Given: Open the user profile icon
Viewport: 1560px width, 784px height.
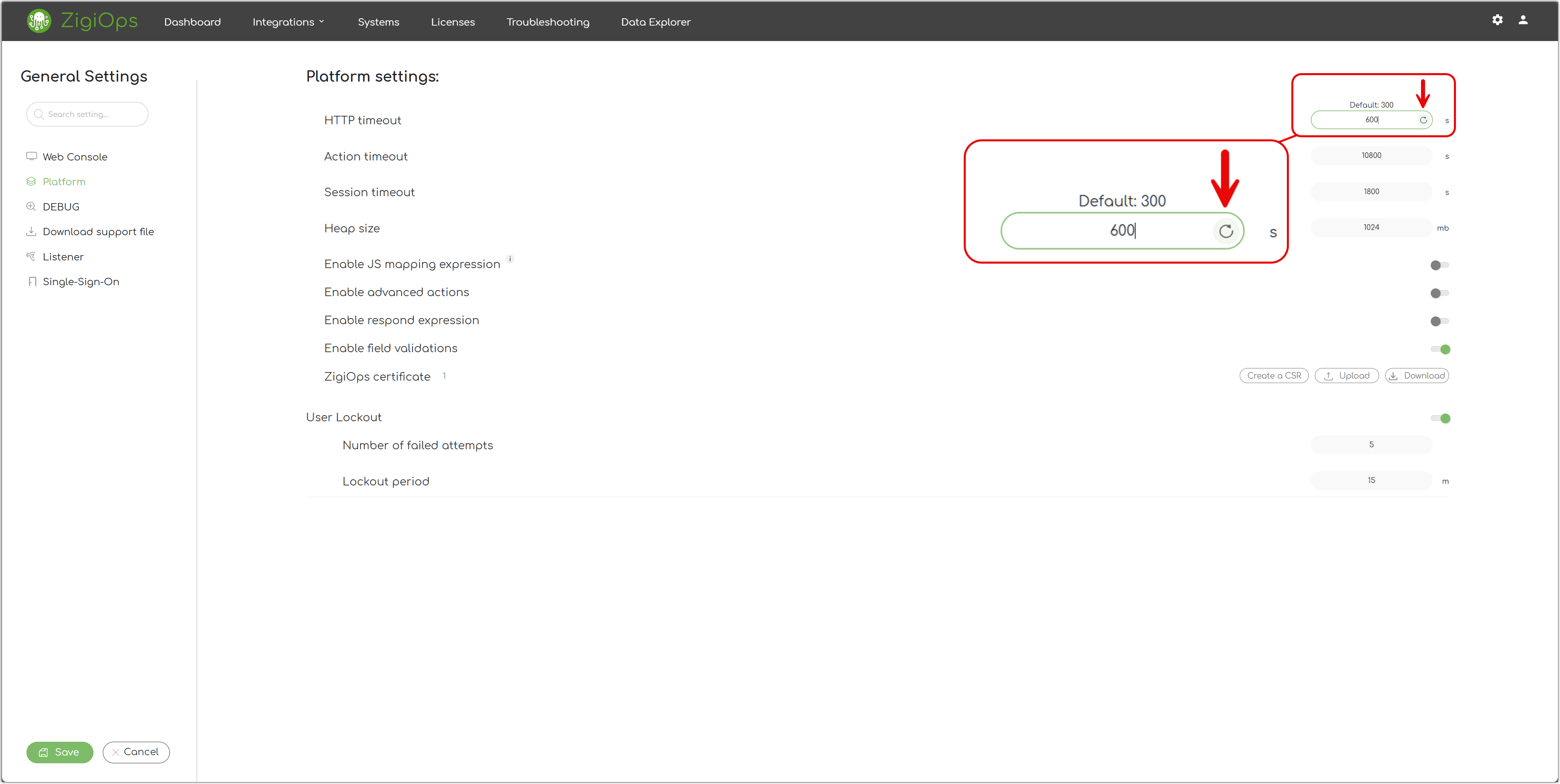Looking at the screenshot, I should tap(1523, 20).
